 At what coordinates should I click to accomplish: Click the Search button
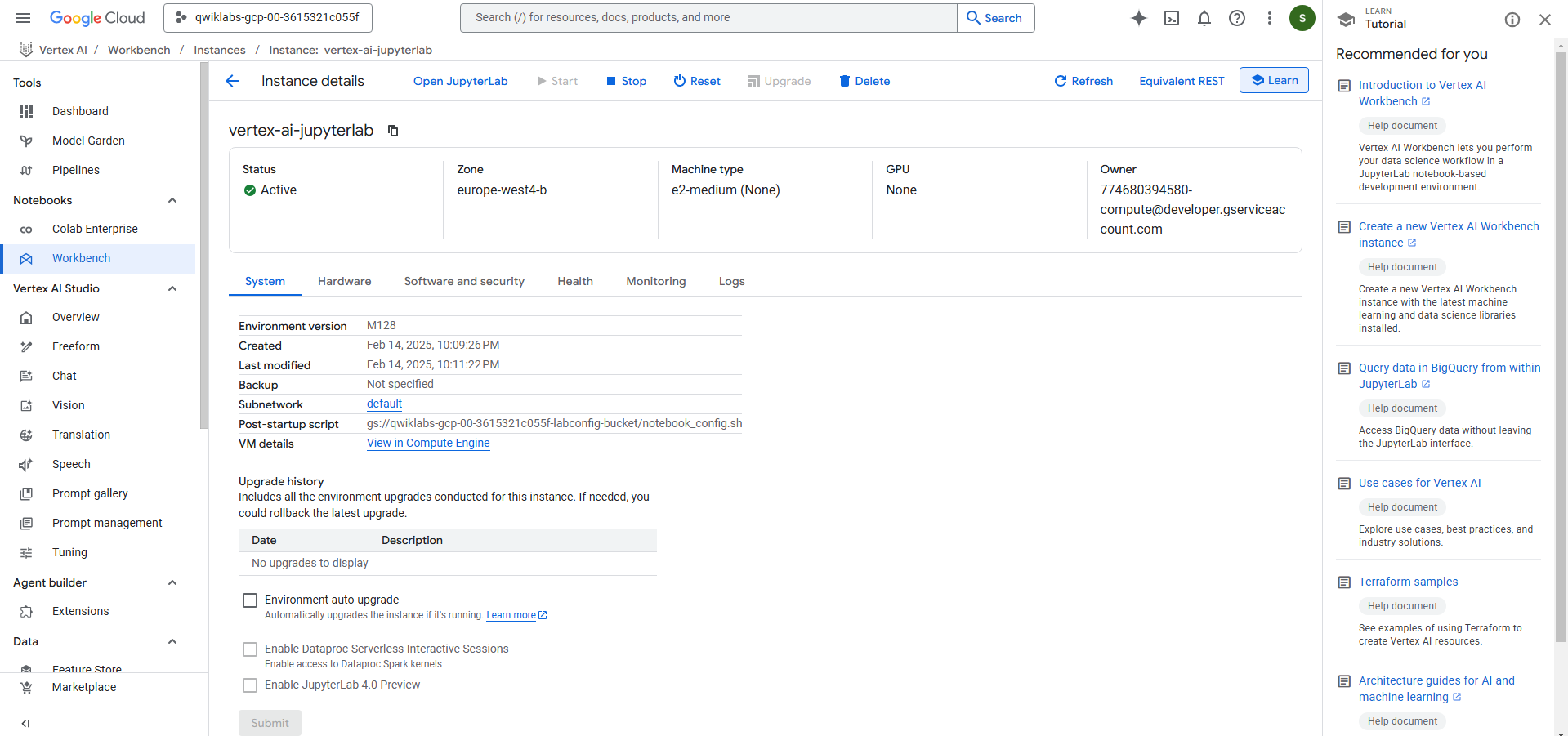click(x=995, y=18)
